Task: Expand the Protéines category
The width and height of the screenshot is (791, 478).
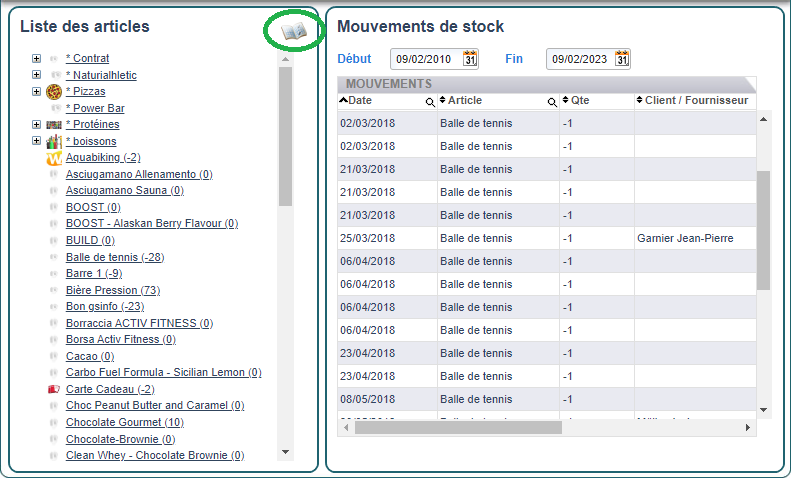Action: click(x=37, y=125)
